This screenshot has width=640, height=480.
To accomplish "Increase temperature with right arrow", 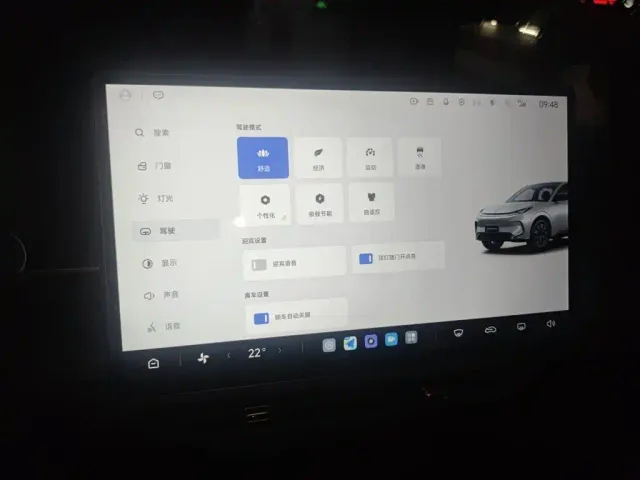I will coord(280,350).
